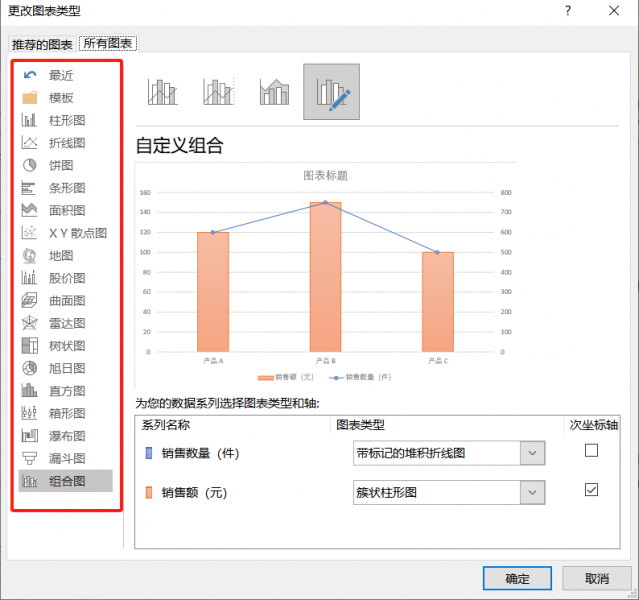Switch to the 所有图表 tab
This screenshot has height=600, width=639.
click(x=108, y=43)
